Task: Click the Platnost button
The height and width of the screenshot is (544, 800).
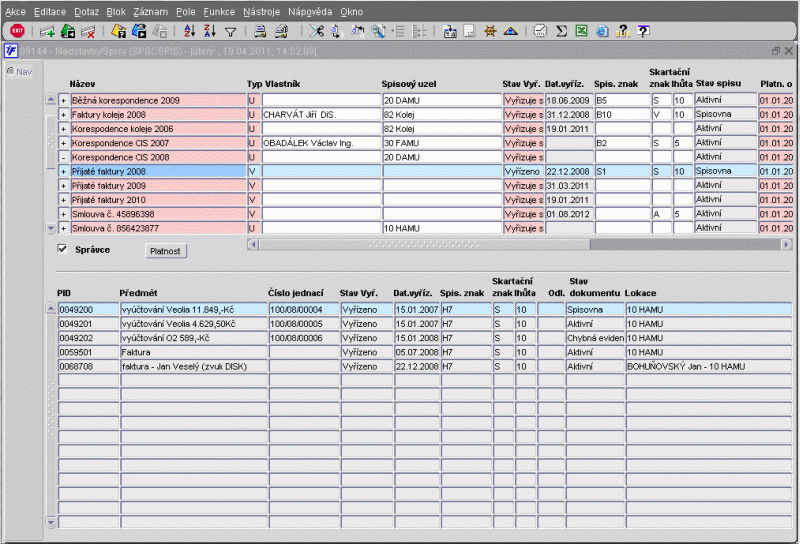Action: click(165, 251)
